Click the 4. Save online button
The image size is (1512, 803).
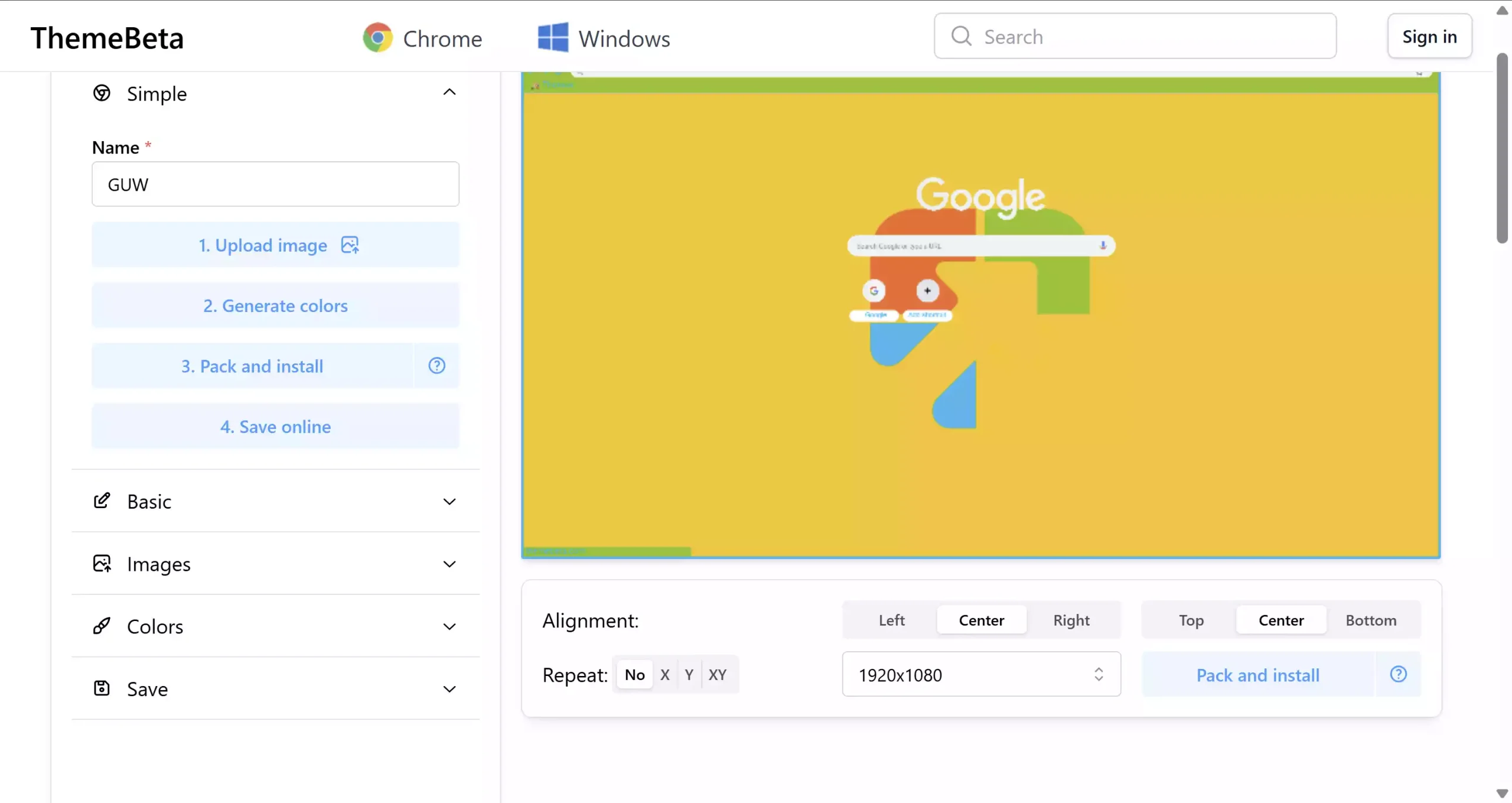[x=275, y=426]
